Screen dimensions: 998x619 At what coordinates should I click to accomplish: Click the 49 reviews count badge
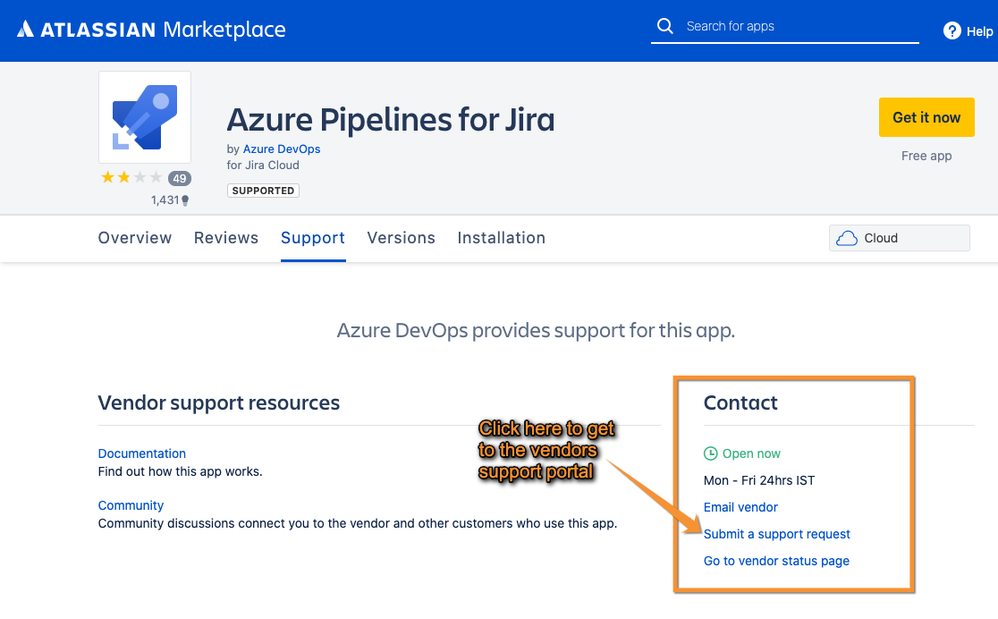pyautogui.click(x=179, y=179)
